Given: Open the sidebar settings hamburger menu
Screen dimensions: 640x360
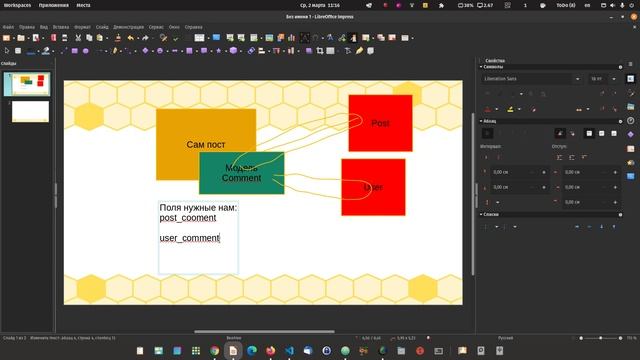Looking at the screenshot, I should point(631,64).
